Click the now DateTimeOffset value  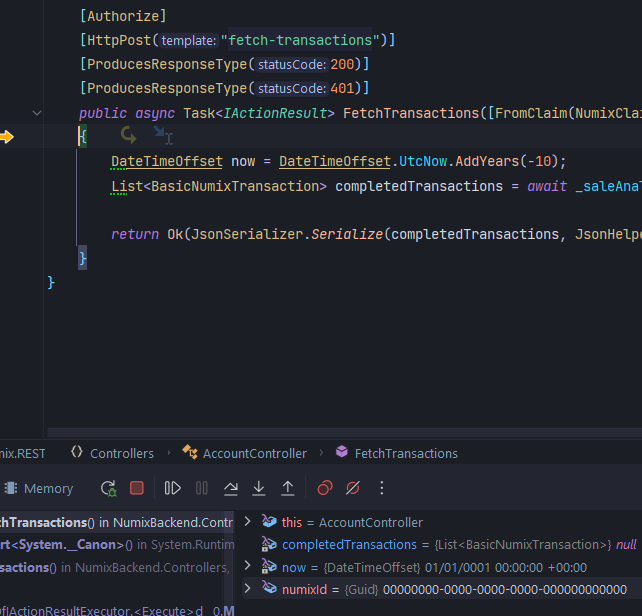(506, 567)
